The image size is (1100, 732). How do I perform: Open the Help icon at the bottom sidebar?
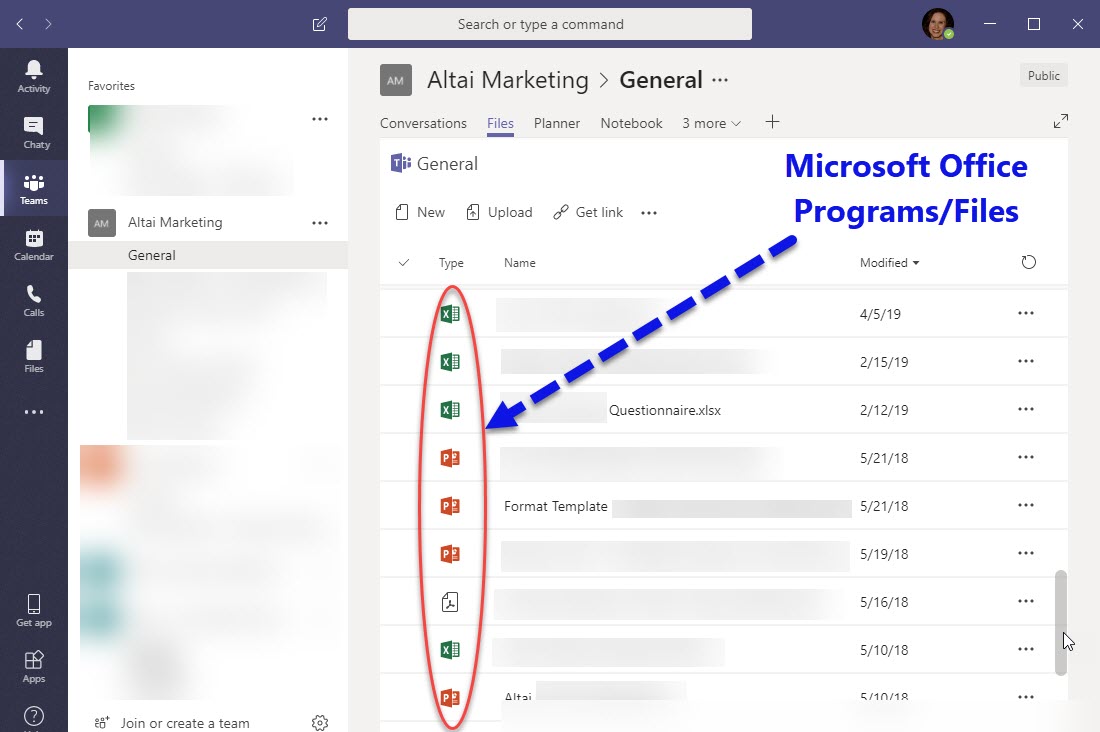[x=34, y=716]
